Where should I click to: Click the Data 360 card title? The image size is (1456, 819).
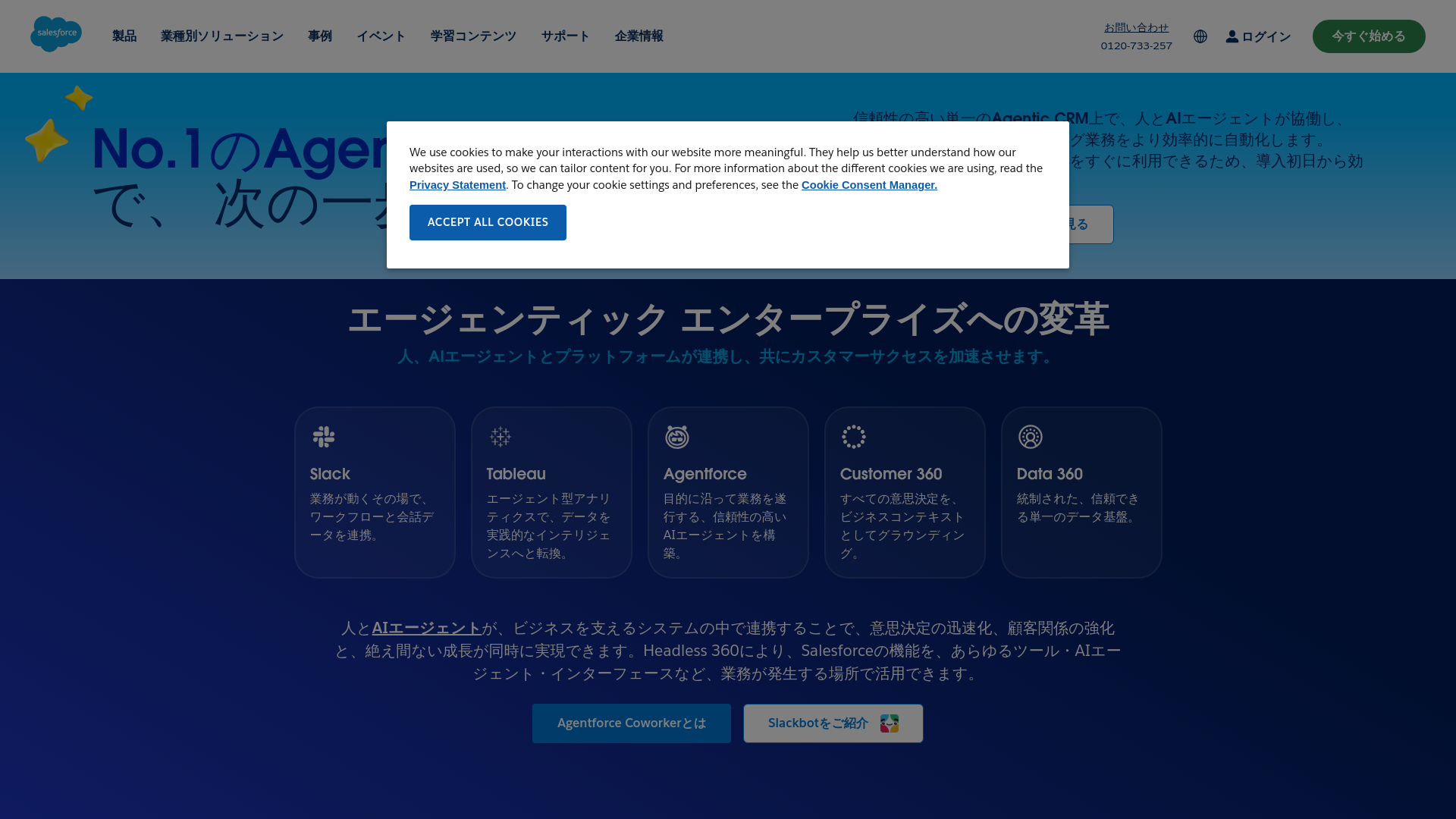[x=1050, y=474]
